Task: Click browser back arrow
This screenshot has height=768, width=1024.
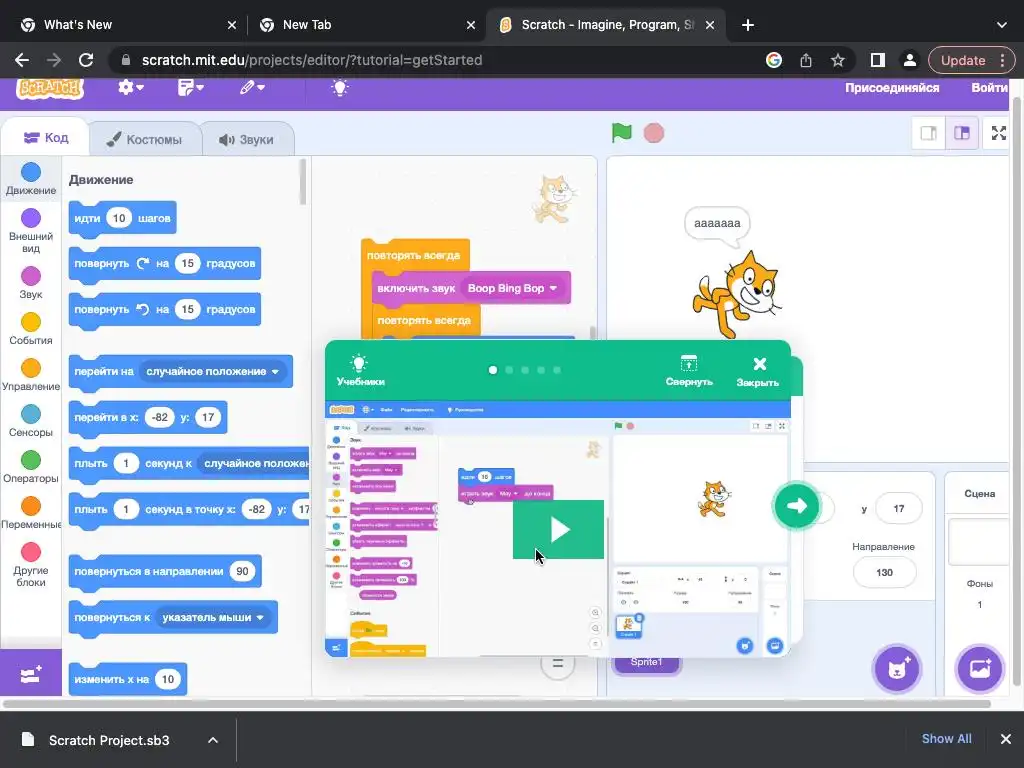Action: (x=22, y=60)
